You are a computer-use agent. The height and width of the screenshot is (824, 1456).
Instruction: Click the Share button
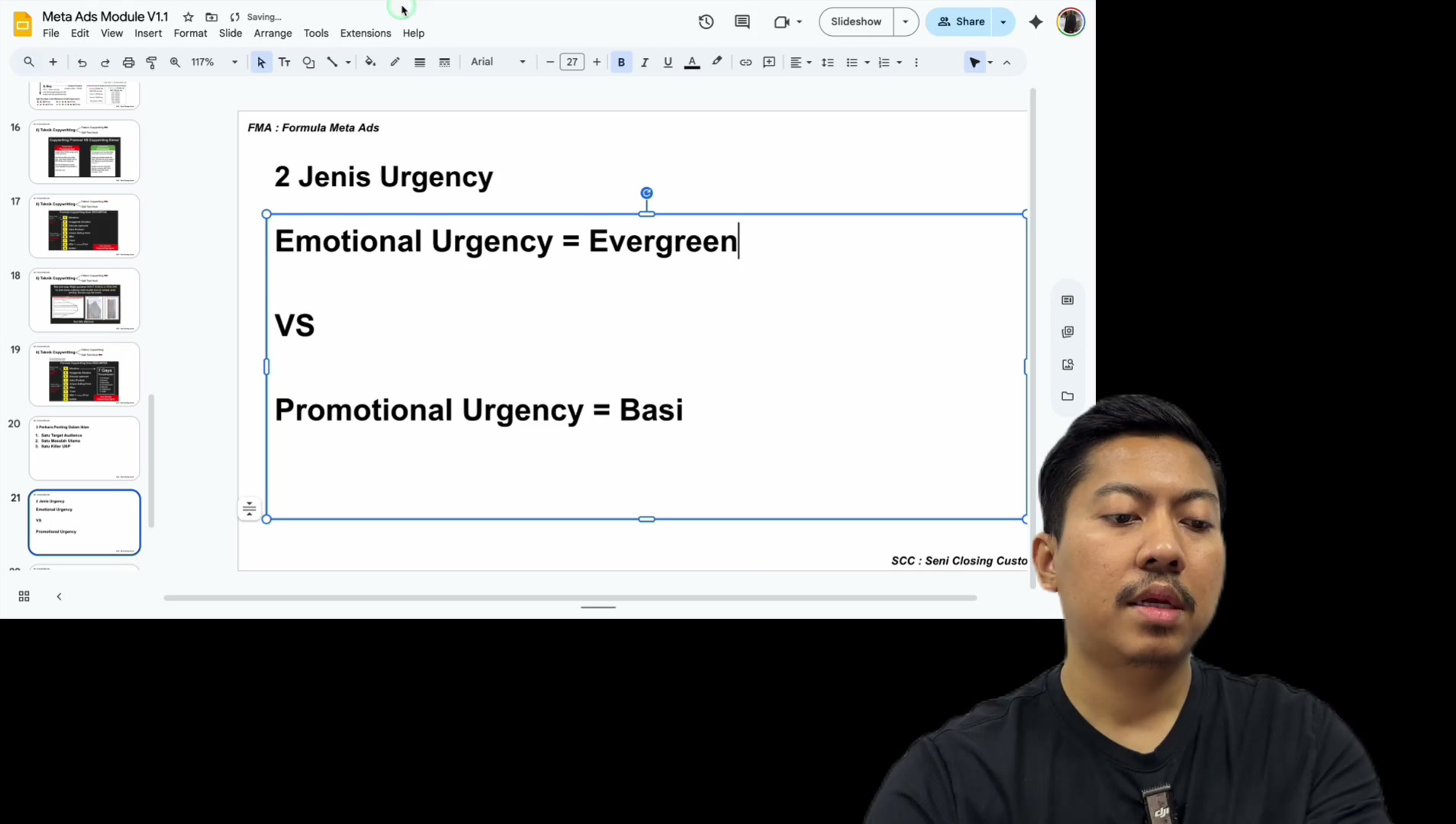962,22
